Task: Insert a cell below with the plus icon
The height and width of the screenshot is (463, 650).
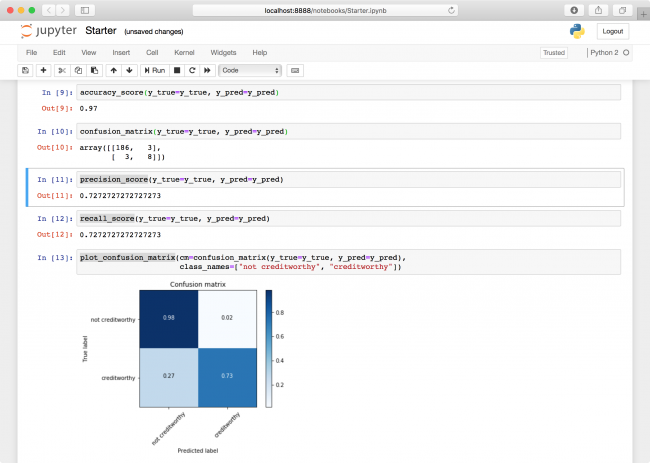Action: click(x=43, y=70)
